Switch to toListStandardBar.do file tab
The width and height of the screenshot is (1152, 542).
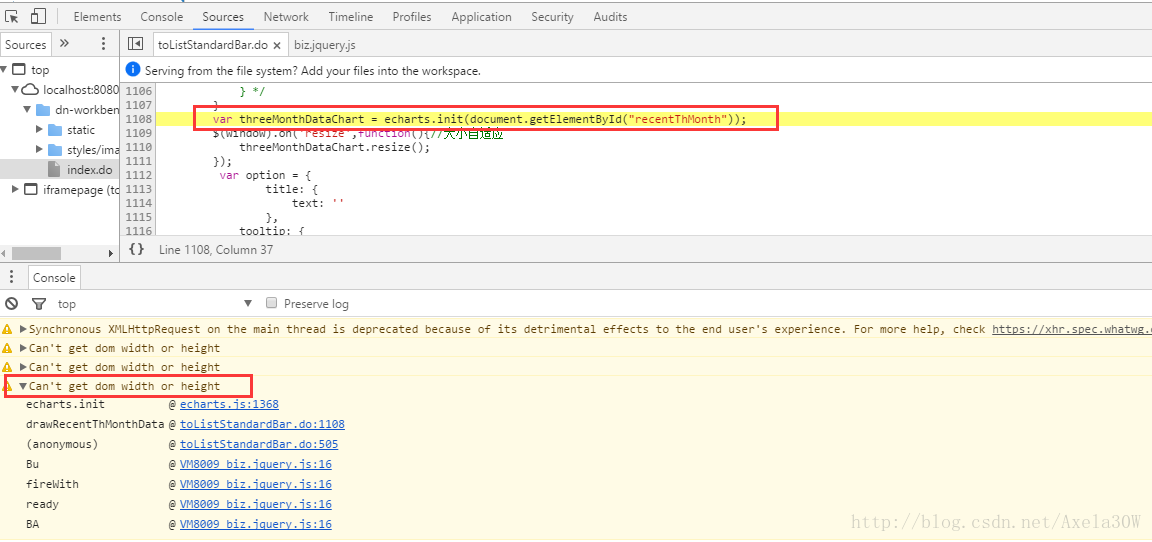tap(213, 45)
